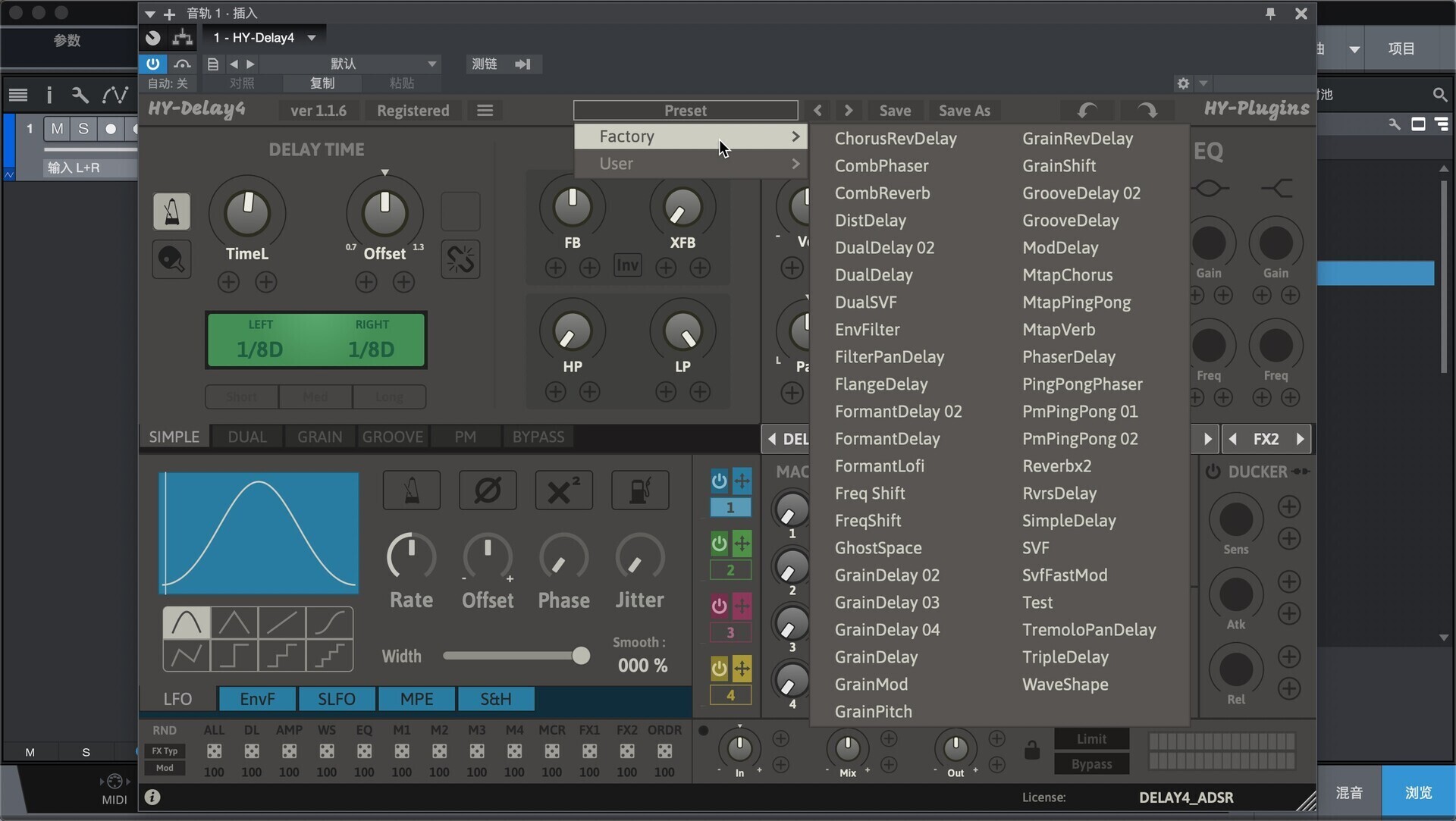1456x821 pixels.
Task: Click the Smooth 000 % value field
Action: click(x=642, y=666)
